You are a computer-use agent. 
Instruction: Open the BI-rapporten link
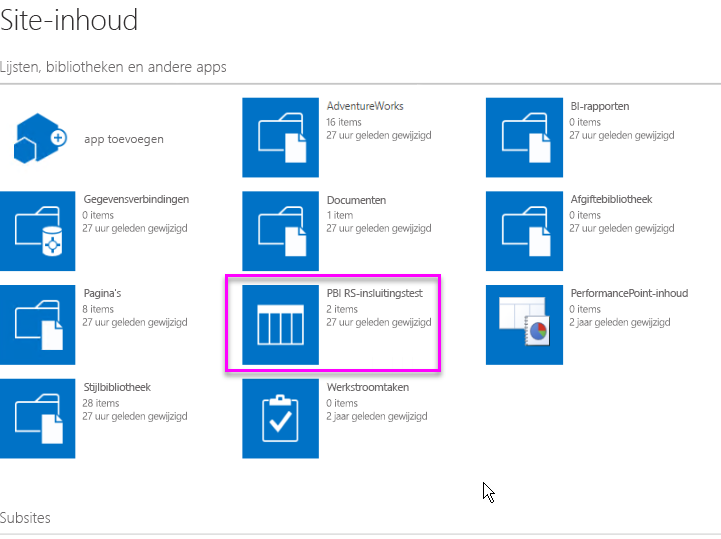coord(600,106)
